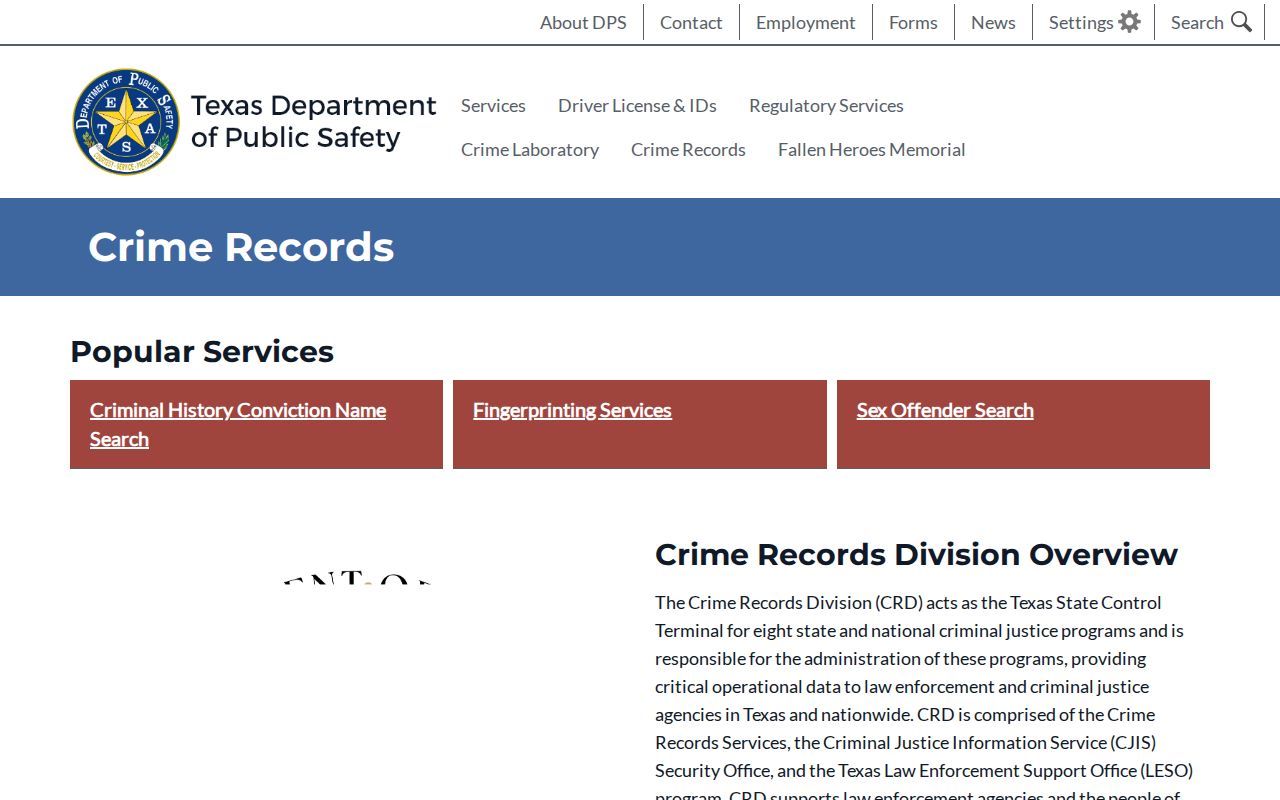This screenshot has width=1280, height=800.
Task: Open the Crime Laboratory menu
Action: pyautogui.click(x=530, y=149)
